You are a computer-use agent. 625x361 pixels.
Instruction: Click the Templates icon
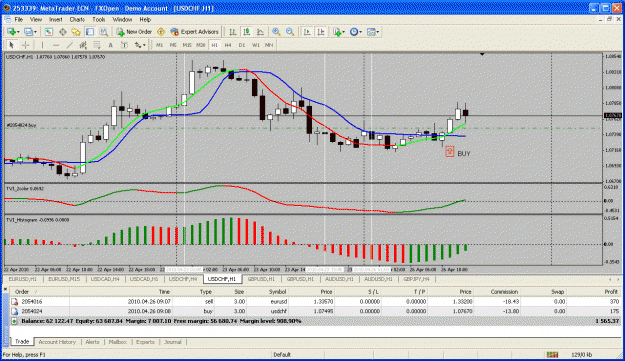(371, 32)
